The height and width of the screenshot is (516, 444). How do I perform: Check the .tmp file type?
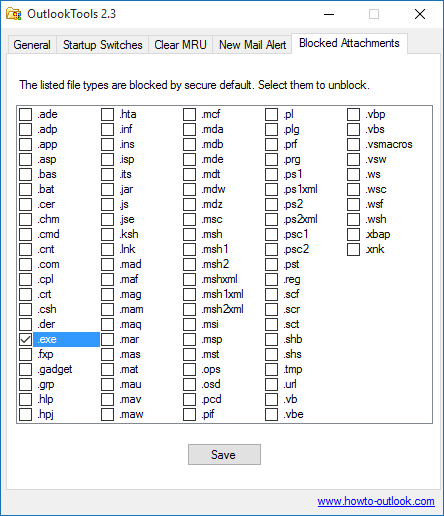coord(271,369)
